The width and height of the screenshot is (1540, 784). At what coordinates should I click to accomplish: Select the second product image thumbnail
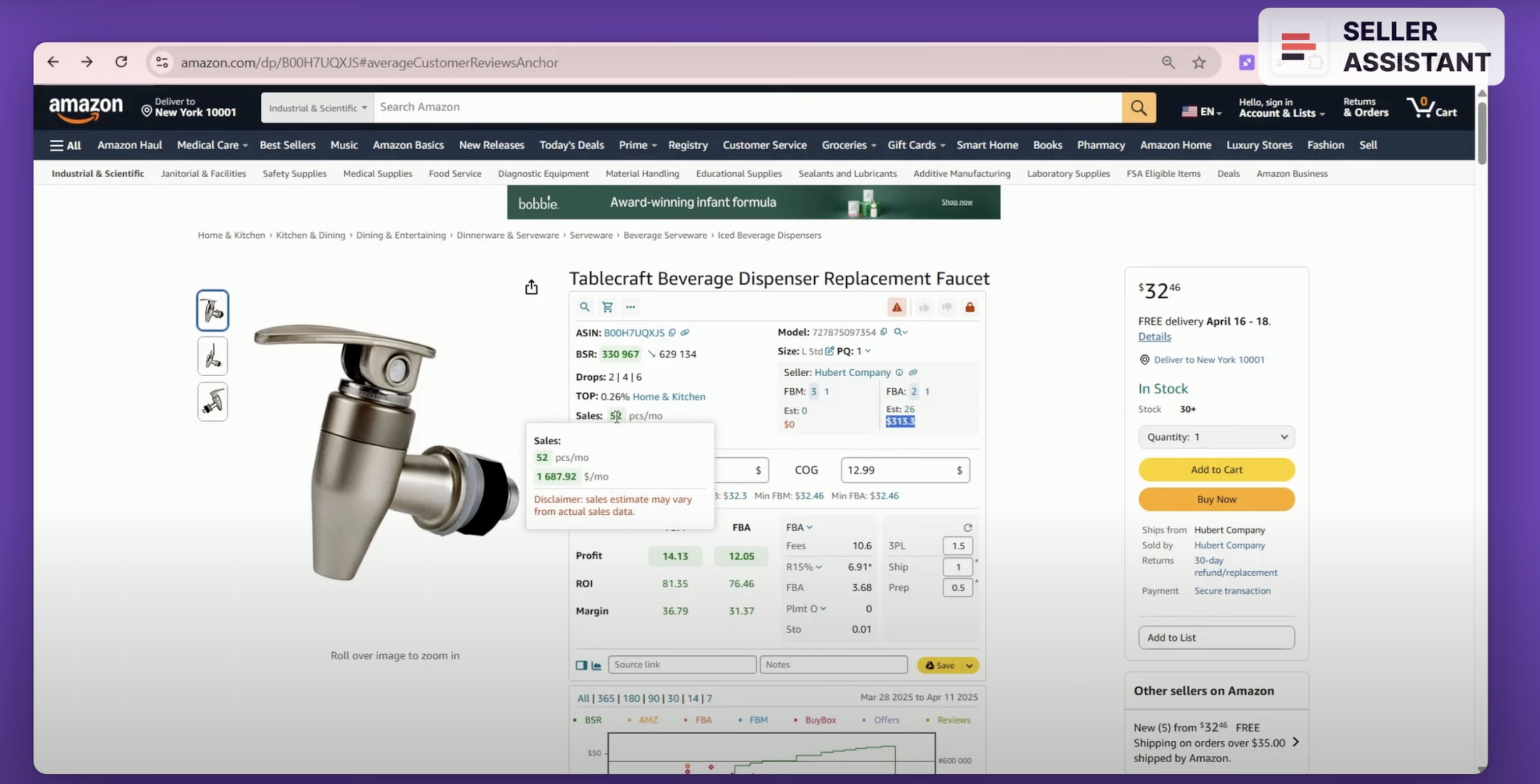(x=212, y=356)
